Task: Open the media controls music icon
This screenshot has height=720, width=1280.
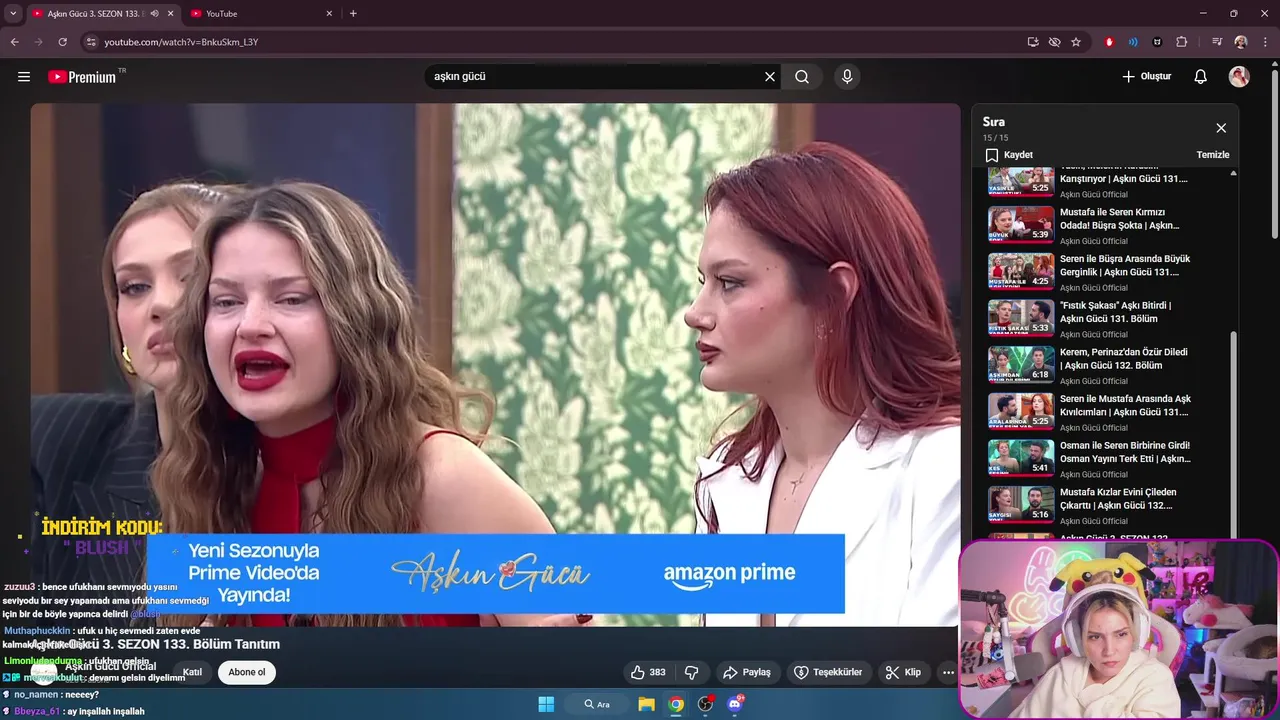Action: (1217, 42)
